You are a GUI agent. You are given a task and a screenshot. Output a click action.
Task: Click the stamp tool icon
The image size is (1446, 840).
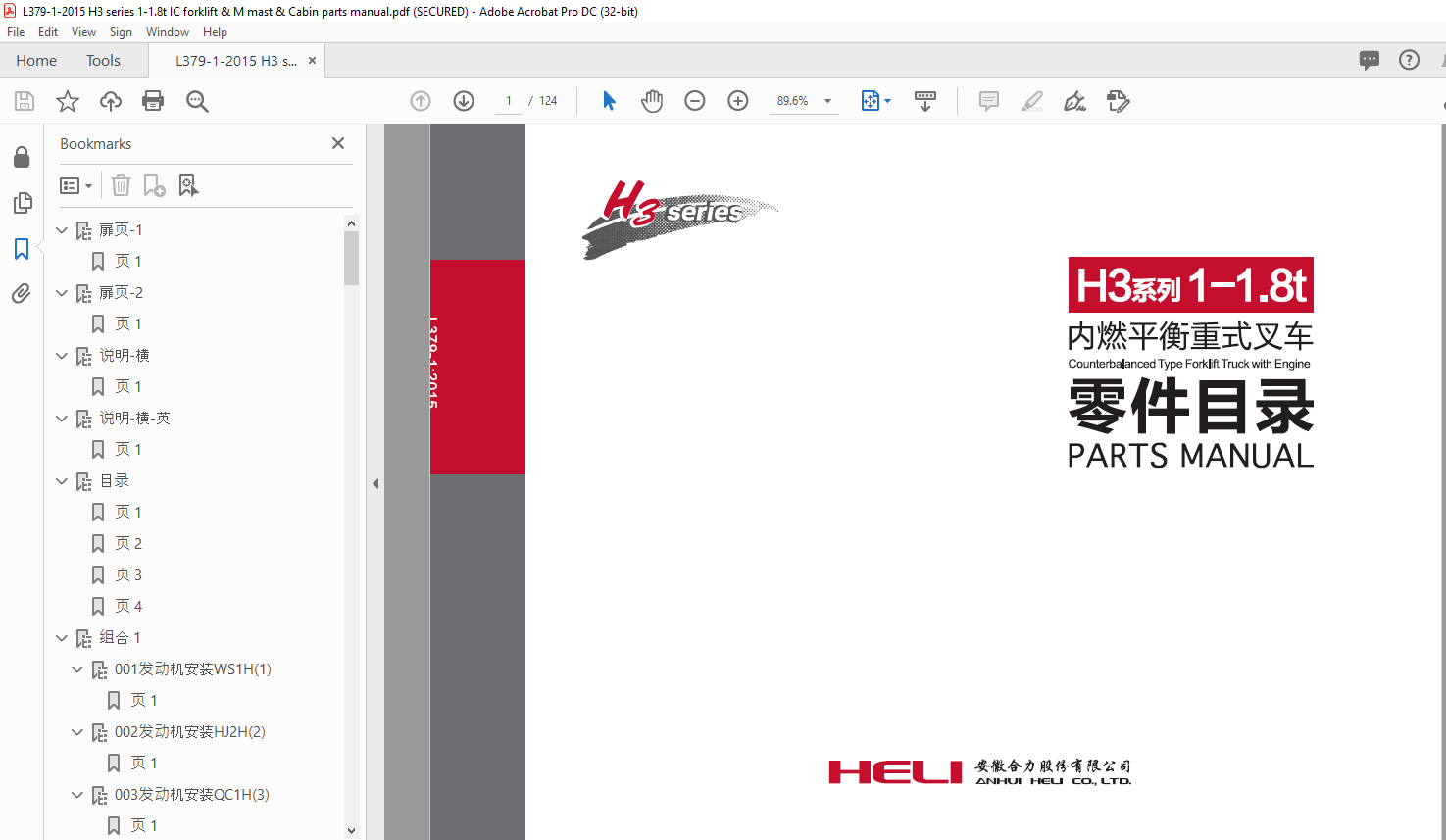(x=1119, y=101)
